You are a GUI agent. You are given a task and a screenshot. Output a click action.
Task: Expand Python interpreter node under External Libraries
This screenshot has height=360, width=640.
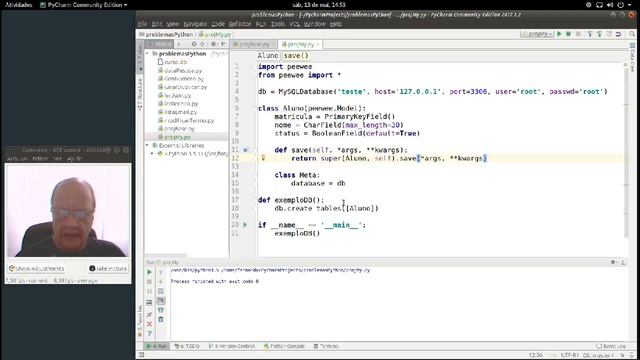152,153
